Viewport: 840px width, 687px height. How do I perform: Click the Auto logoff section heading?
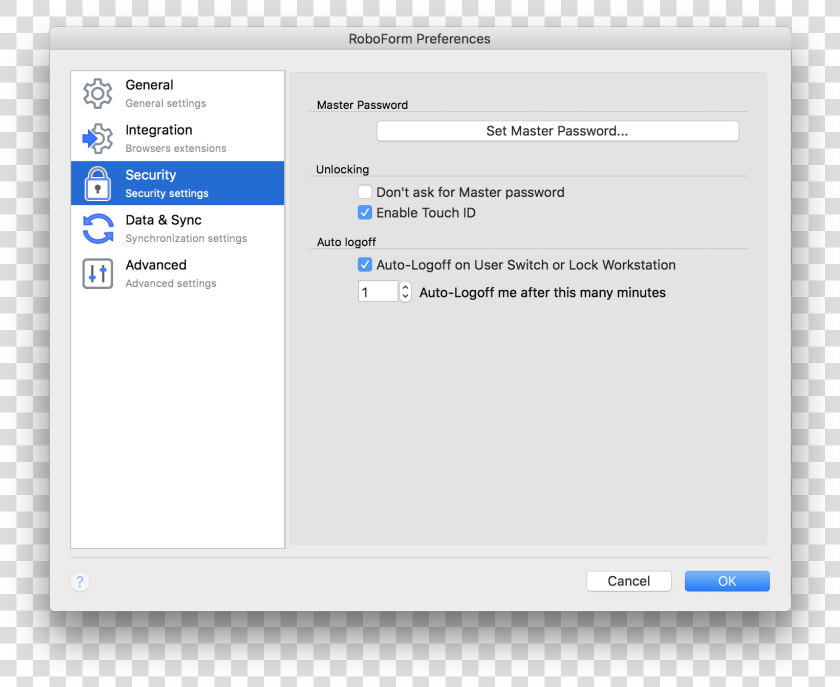(346, 242)
